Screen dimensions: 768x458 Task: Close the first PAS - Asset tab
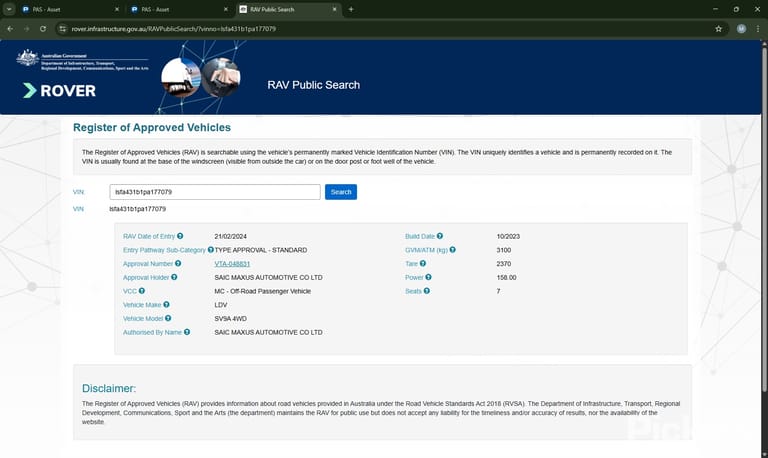[117, 9]
